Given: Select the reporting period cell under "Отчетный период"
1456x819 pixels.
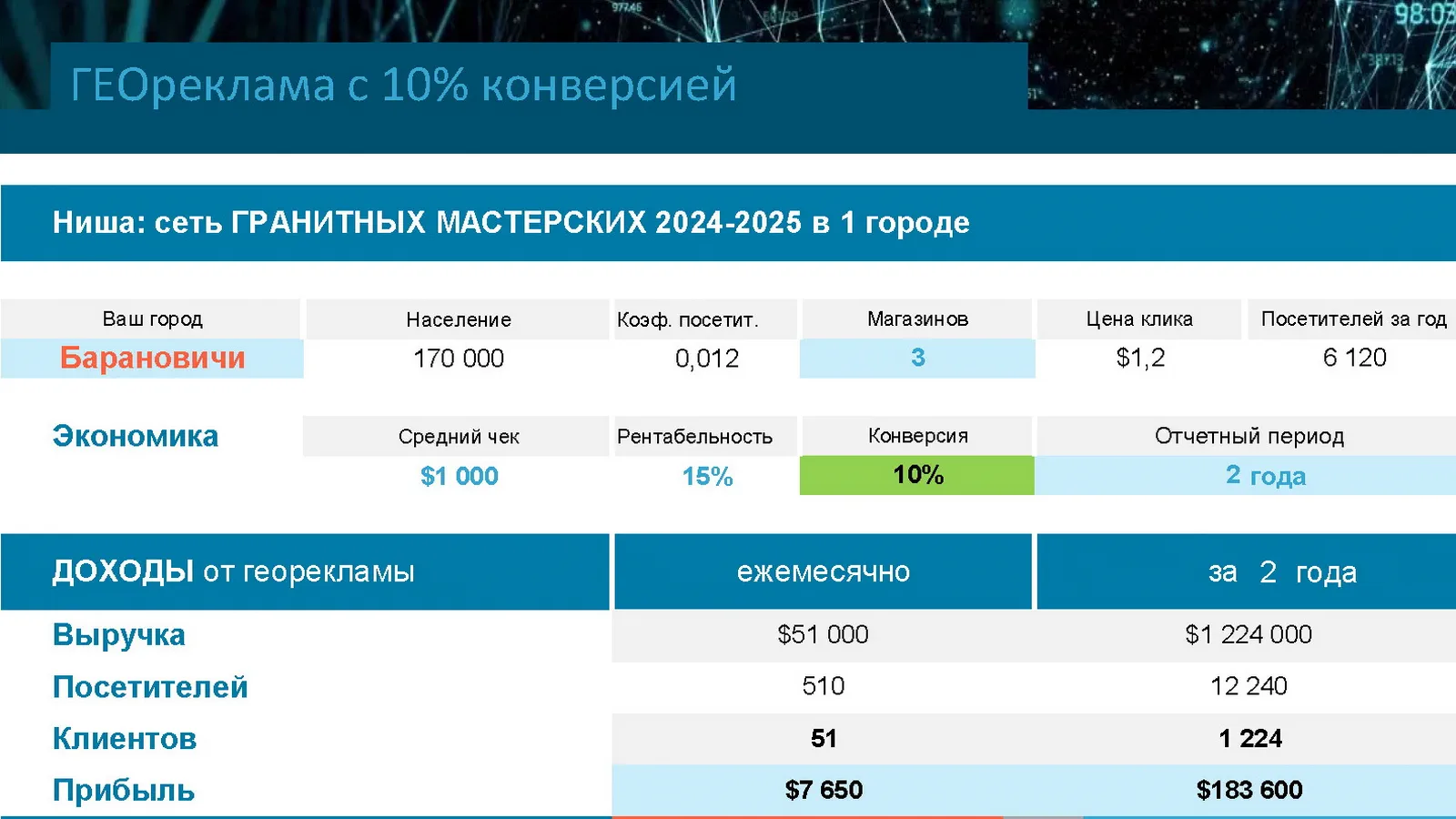Looking at the screenshot, I should pos(1265,475).
